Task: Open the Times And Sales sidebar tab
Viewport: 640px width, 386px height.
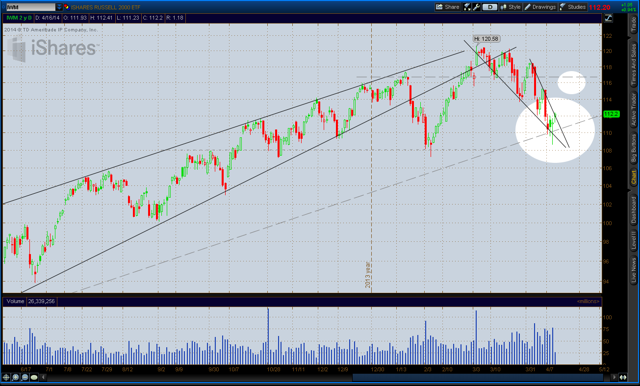Action: tap(633, 65)
